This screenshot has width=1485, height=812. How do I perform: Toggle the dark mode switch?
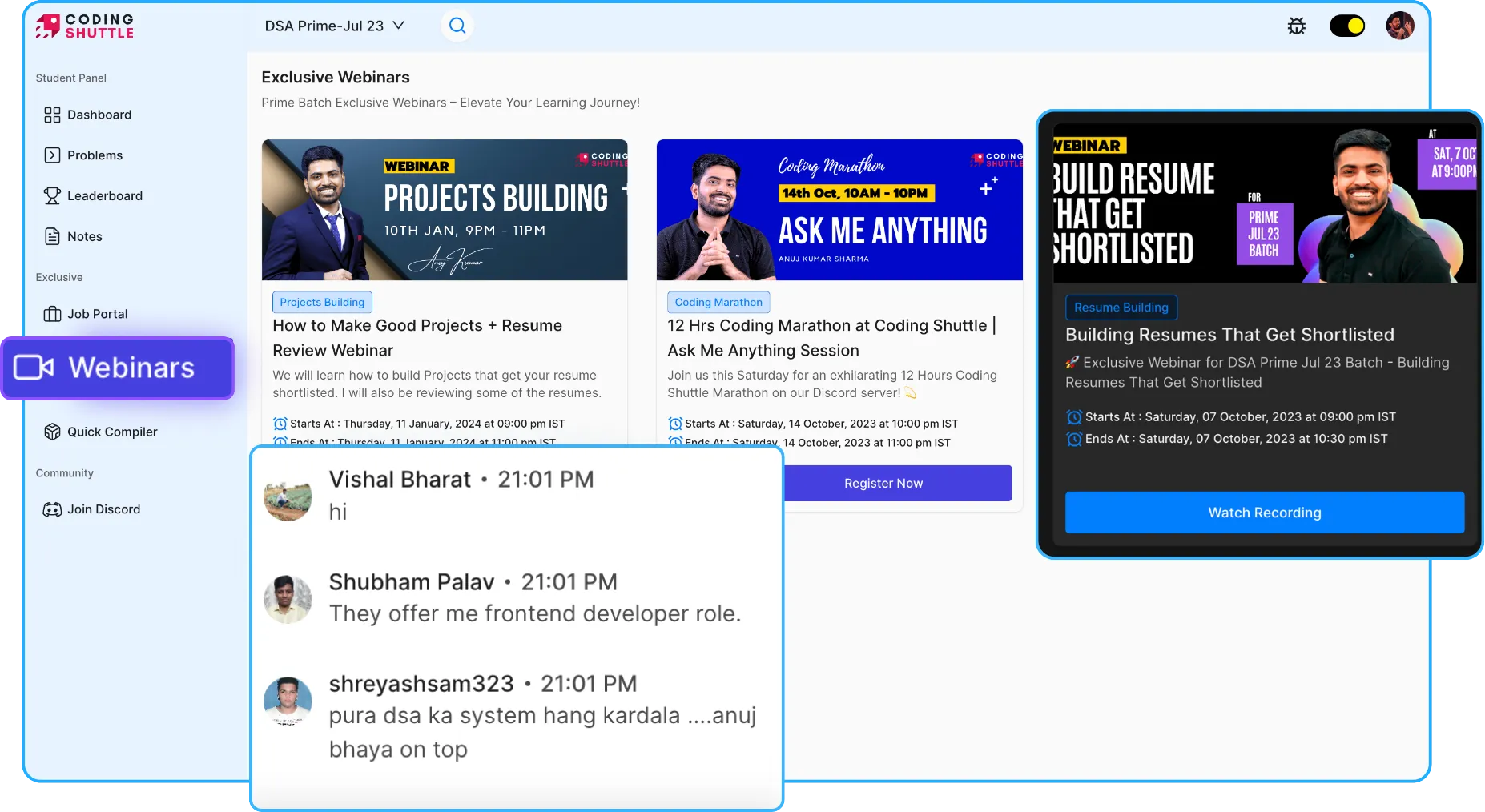1346,26
